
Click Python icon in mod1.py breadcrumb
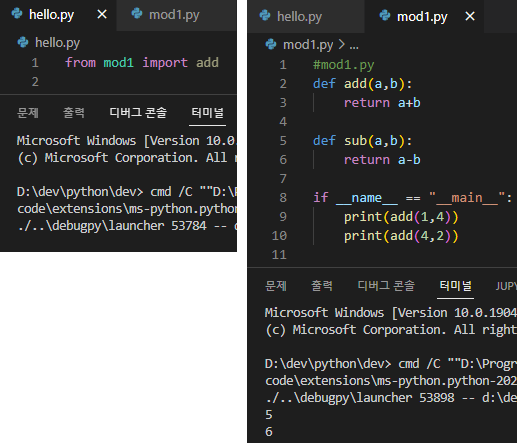[271, 44]
